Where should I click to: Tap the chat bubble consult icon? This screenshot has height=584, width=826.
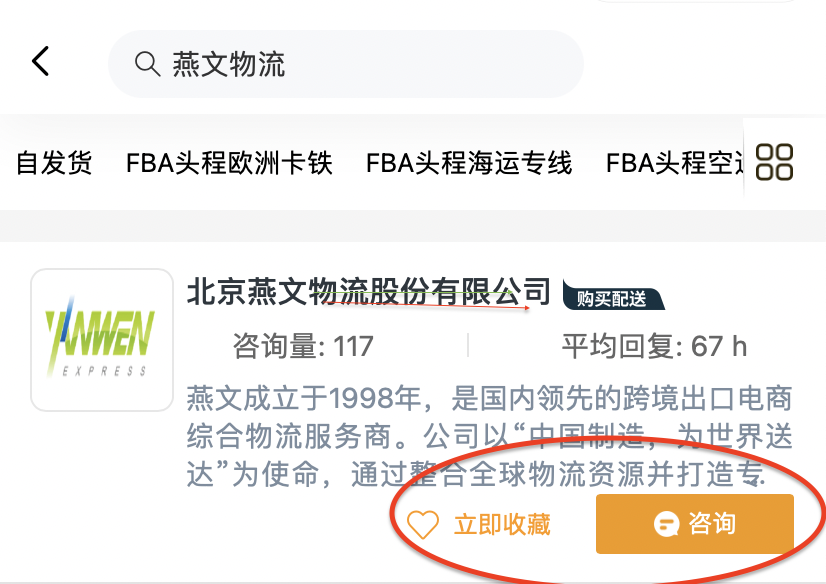coord(666,524)
